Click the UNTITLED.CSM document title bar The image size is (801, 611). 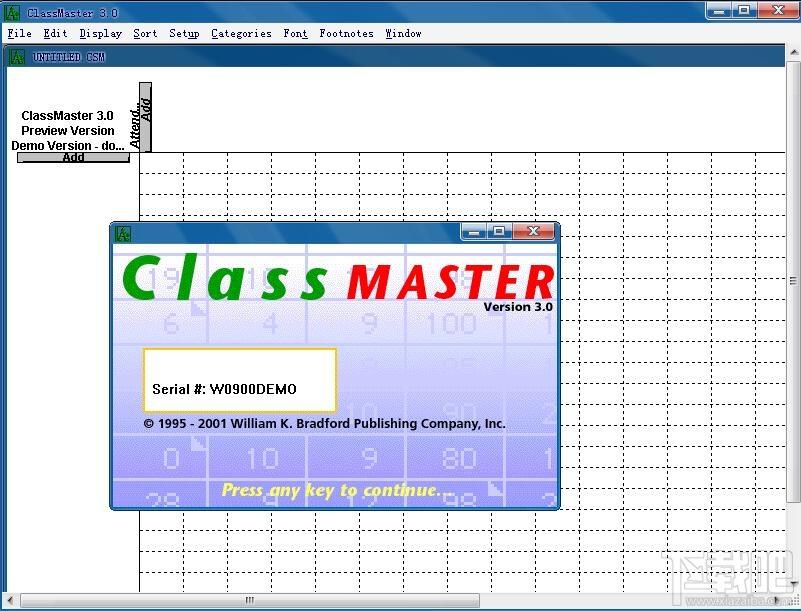pos(395,57)
